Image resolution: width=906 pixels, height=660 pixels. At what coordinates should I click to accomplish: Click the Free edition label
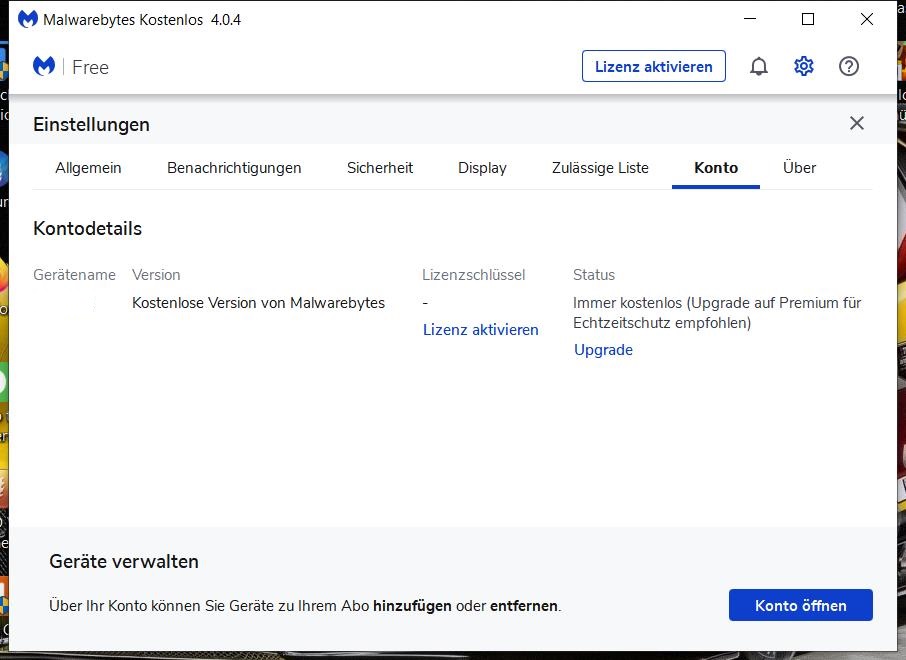click(x=90, y=67)
